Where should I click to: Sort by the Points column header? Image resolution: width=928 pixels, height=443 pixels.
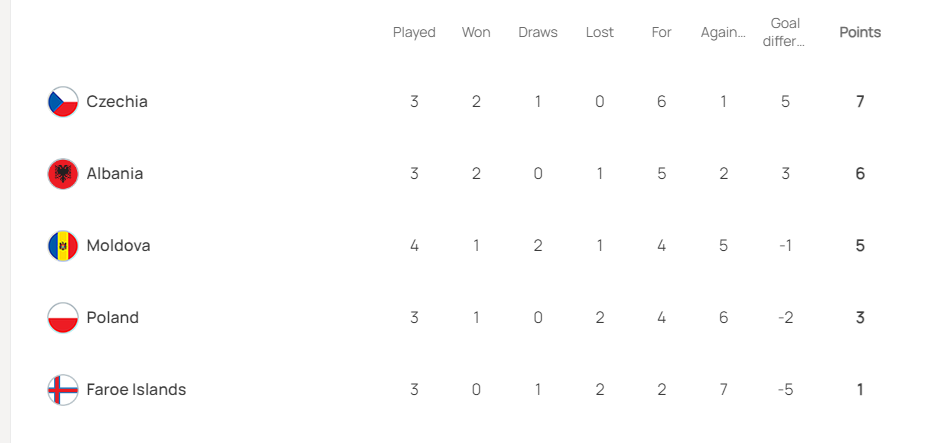point(860,33)
